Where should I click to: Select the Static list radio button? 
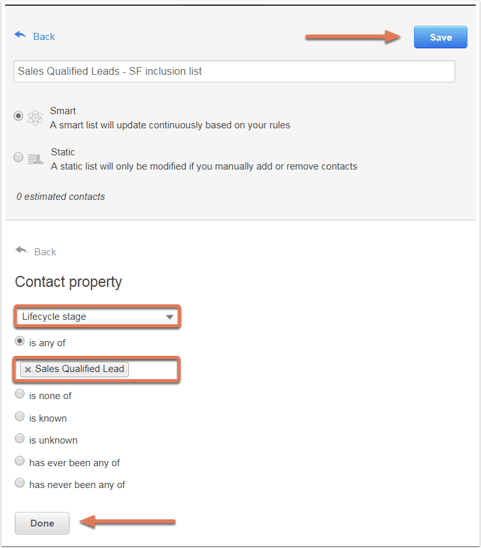click(x=18, y=157)
